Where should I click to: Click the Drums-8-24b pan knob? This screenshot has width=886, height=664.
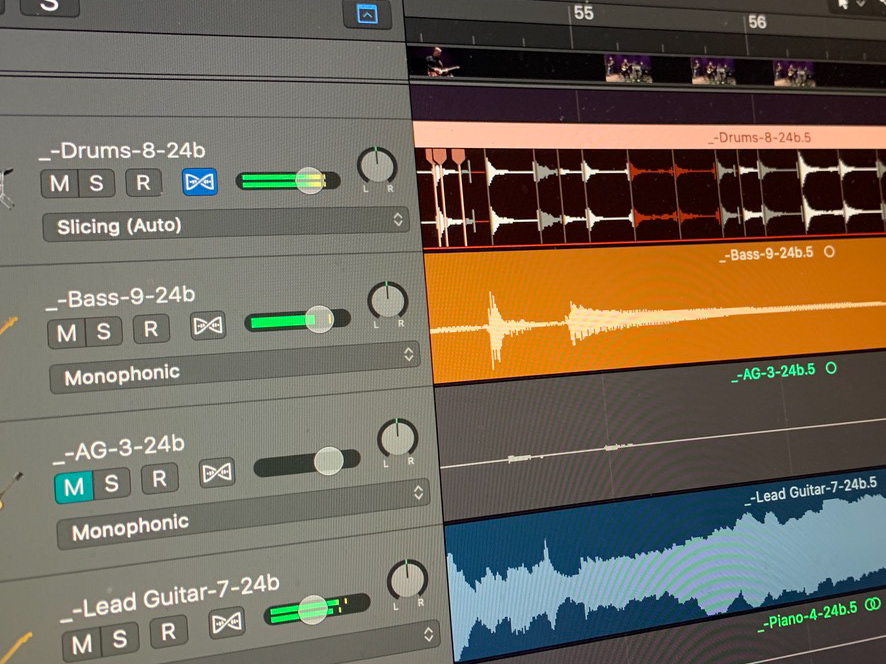[377, 167]
